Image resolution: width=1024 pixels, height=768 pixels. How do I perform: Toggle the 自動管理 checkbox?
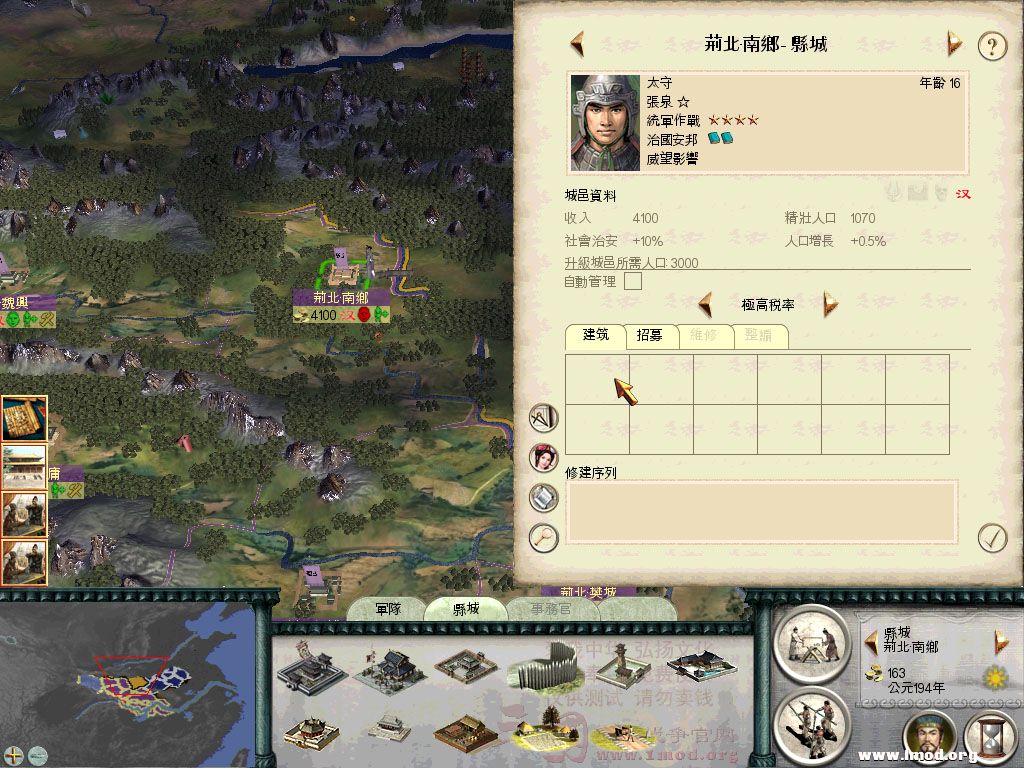(633, 281)
